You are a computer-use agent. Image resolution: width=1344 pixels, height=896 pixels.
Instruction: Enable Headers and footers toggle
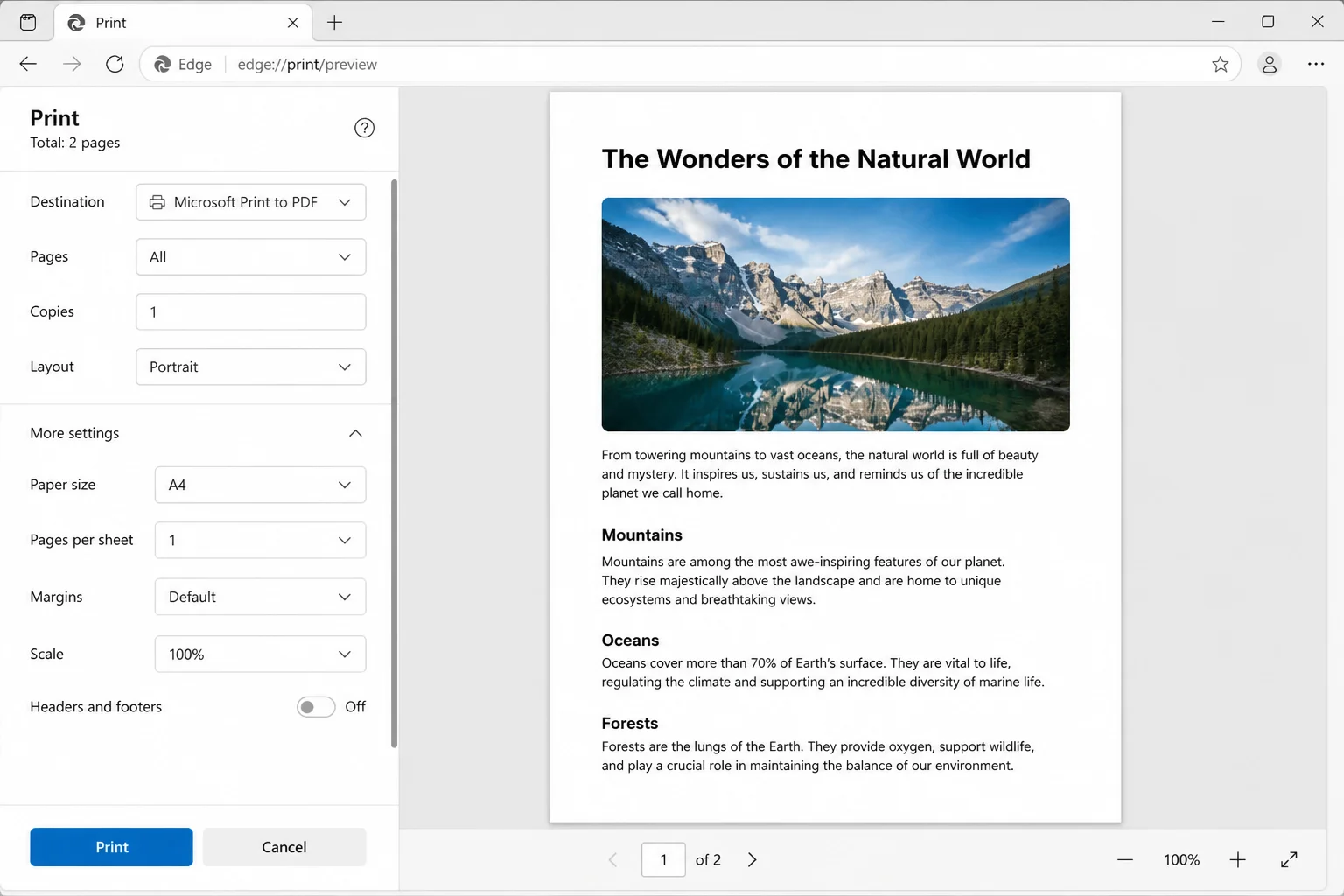[x=316, y=707]
